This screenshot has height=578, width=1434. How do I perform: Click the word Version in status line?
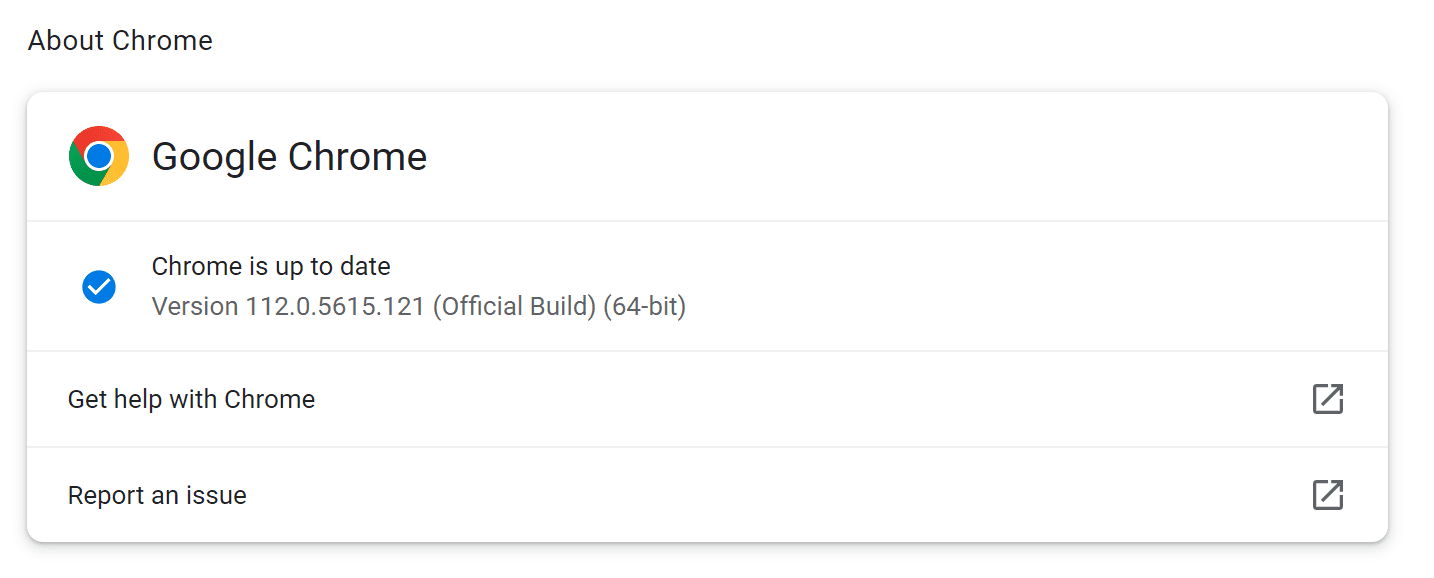(x=195, y=305)
